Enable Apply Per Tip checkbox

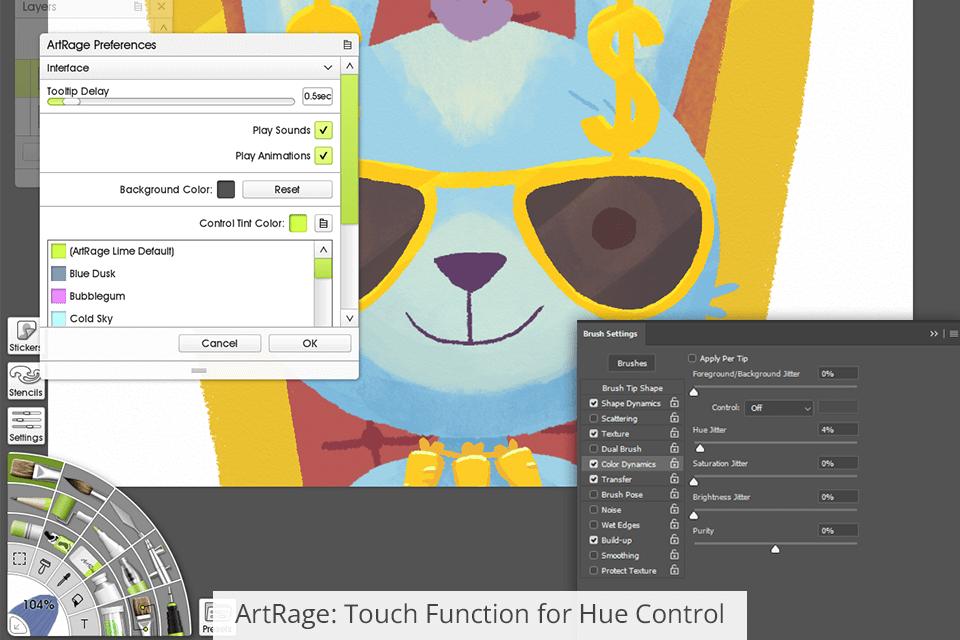click(692, 358)
